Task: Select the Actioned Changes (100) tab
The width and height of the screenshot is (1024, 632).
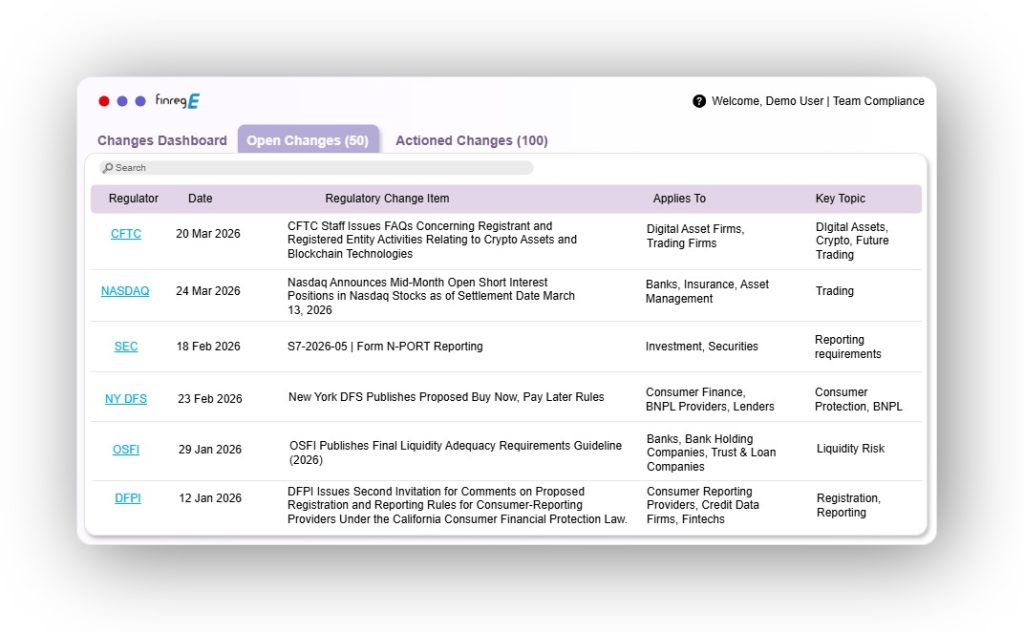Action: (x=471, y=141)
